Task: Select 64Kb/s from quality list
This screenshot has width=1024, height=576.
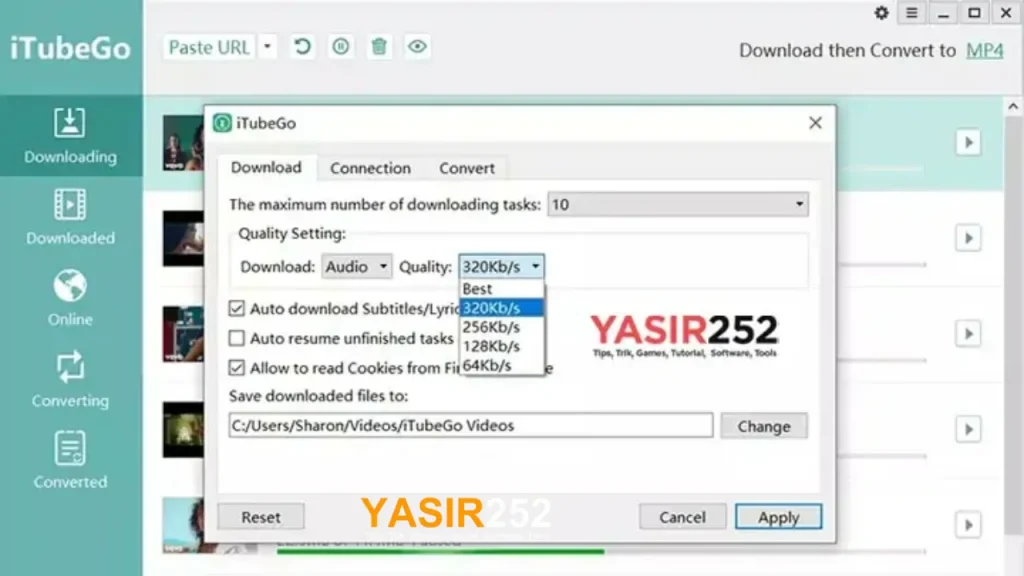Action: 502,365
